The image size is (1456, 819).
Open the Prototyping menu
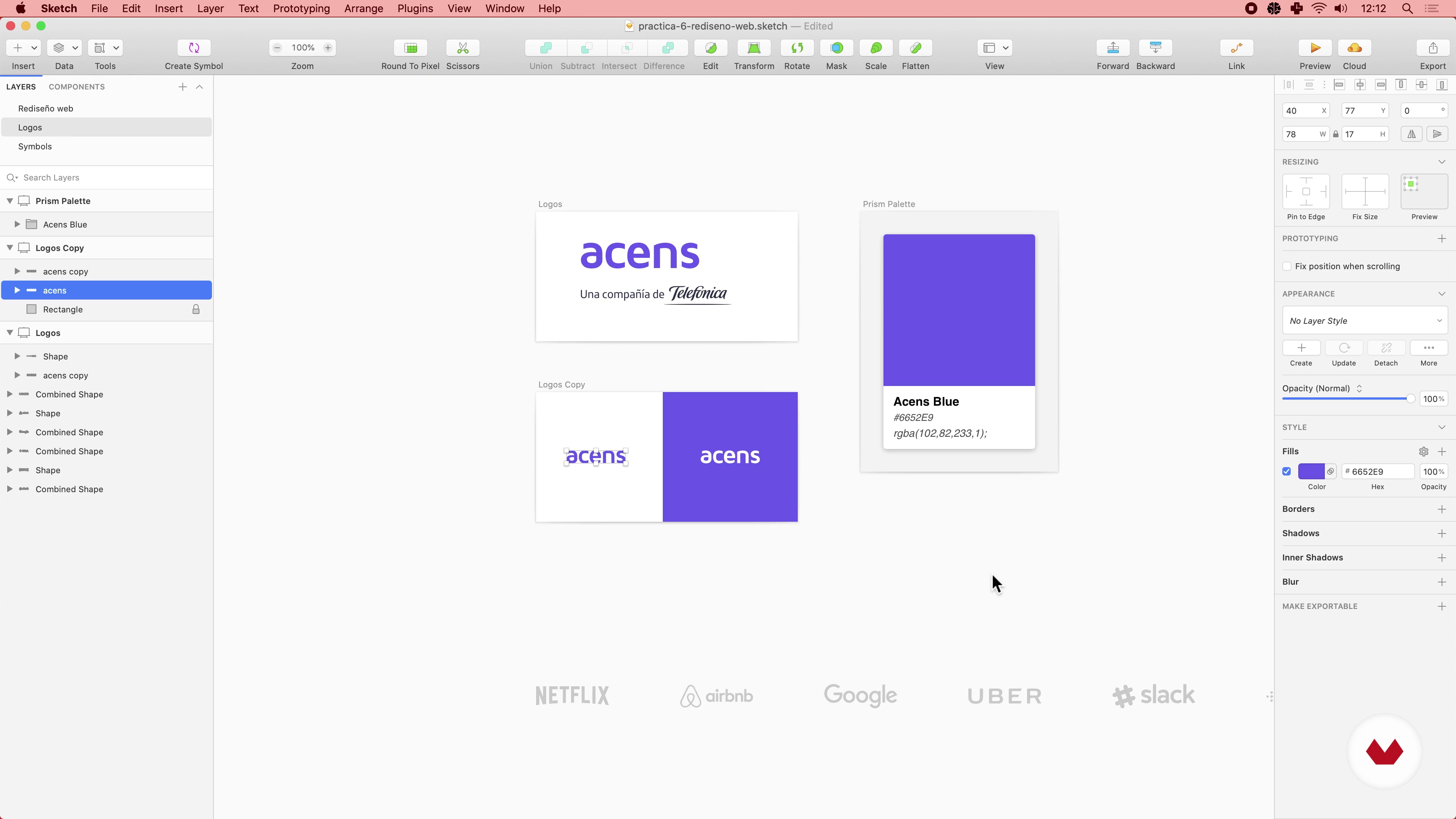tap(301, 8)
